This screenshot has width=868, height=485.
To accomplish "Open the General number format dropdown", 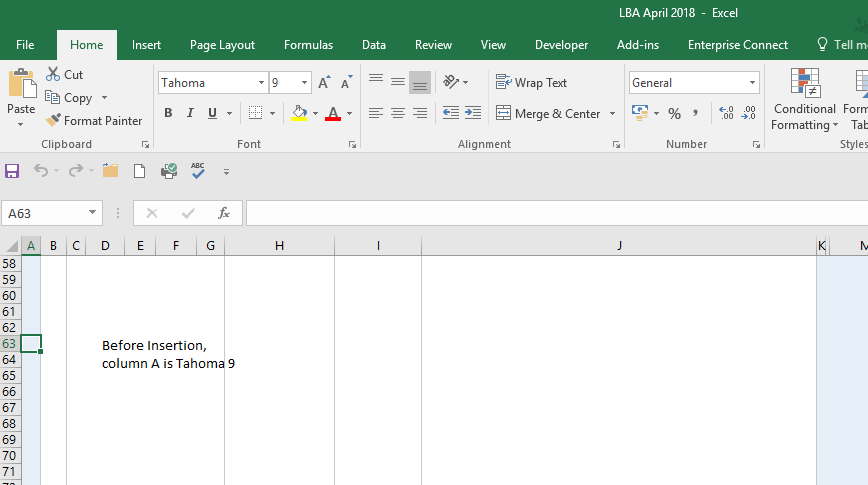I will click(x=752, y=82).
